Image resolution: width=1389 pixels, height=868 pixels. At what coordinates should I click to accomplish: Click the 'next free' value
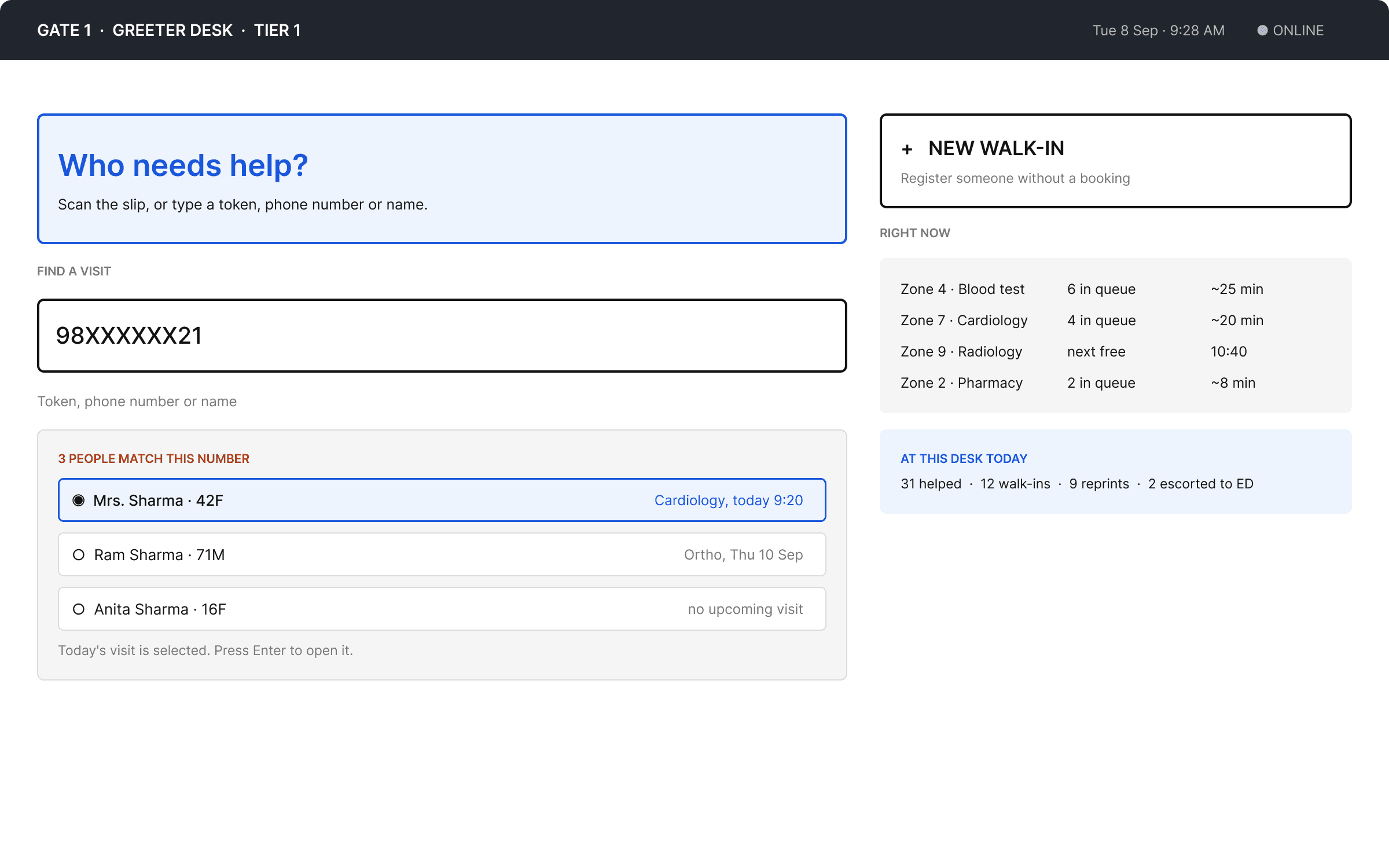(x=1096, y=351)
